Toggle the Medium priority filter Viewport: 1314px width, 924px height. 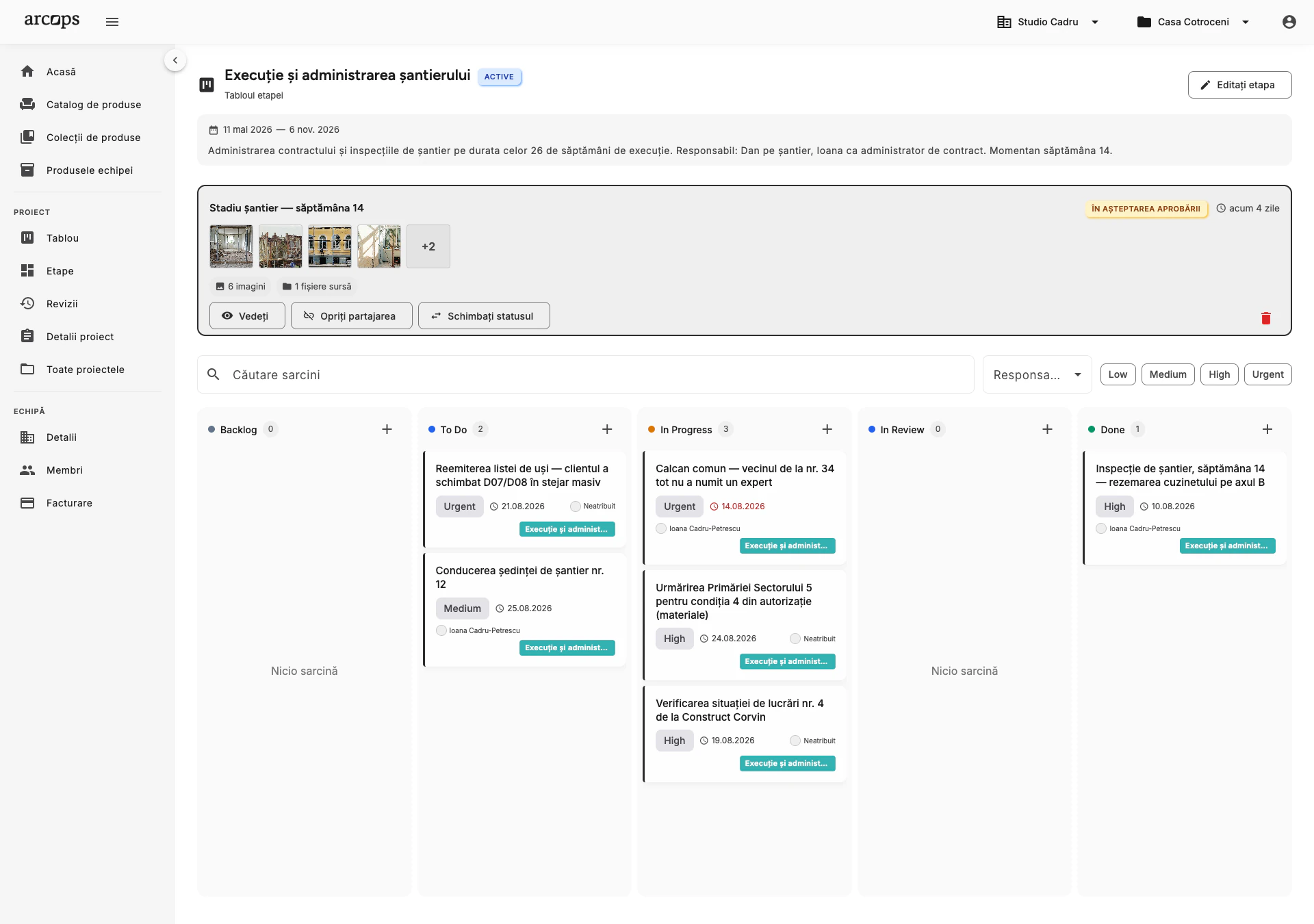1168,374
